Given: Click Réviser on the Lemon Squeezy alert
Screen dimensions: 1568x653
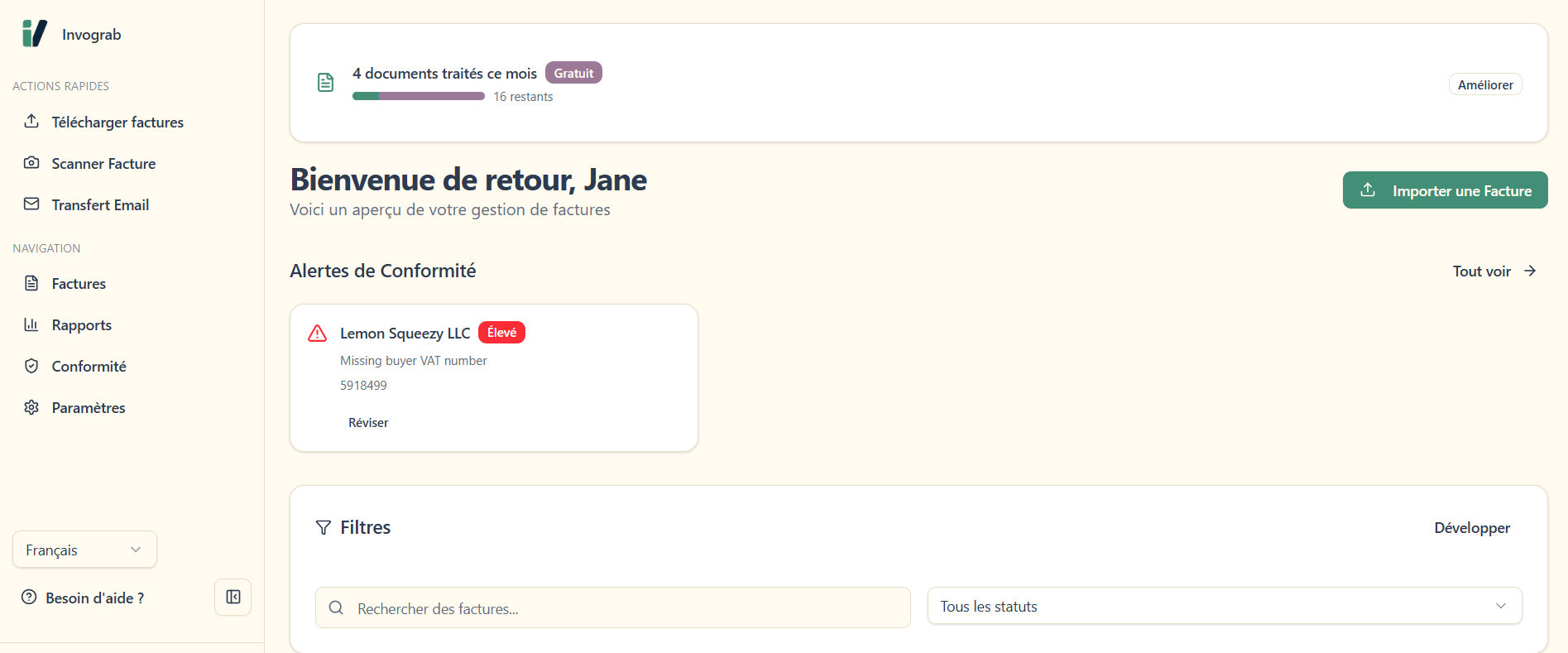Looking at the screenshot, I should [368, 423].
